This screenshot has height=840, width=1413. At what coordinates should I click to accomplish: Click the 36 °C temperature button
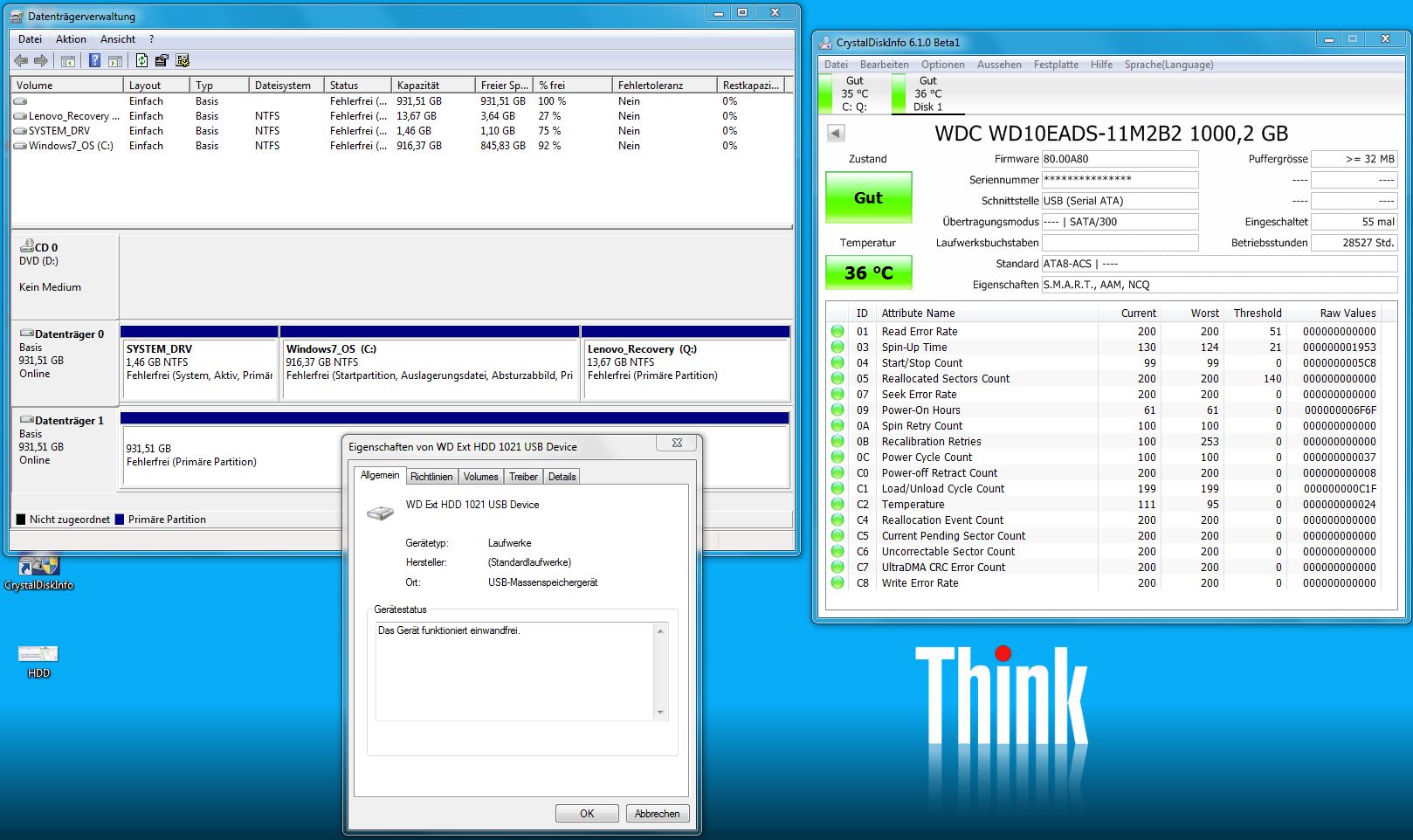[x=868, y=272]
